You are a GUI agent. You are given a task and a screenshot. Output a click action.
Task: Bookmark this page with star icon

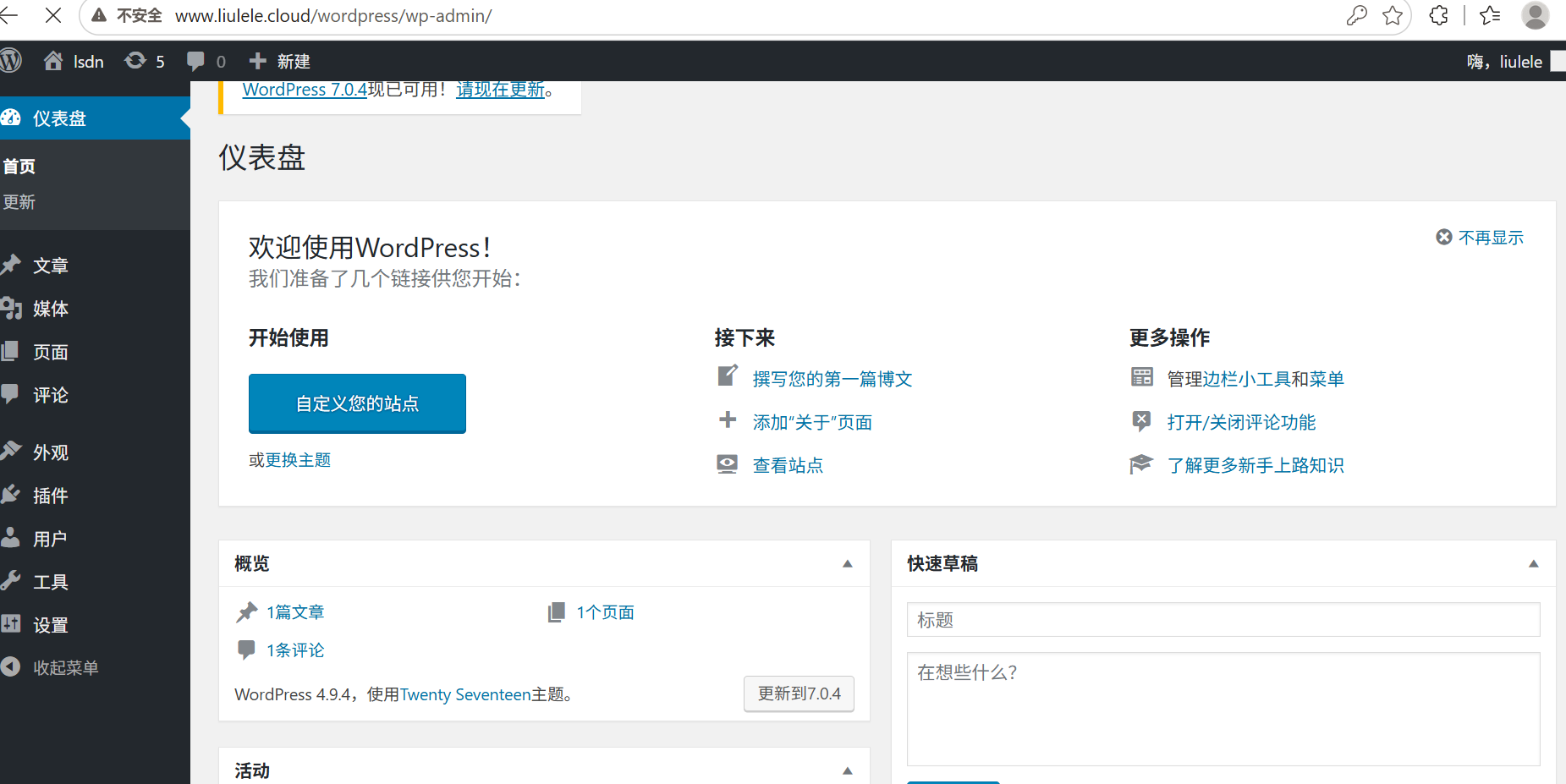[x=1393, y=15]
